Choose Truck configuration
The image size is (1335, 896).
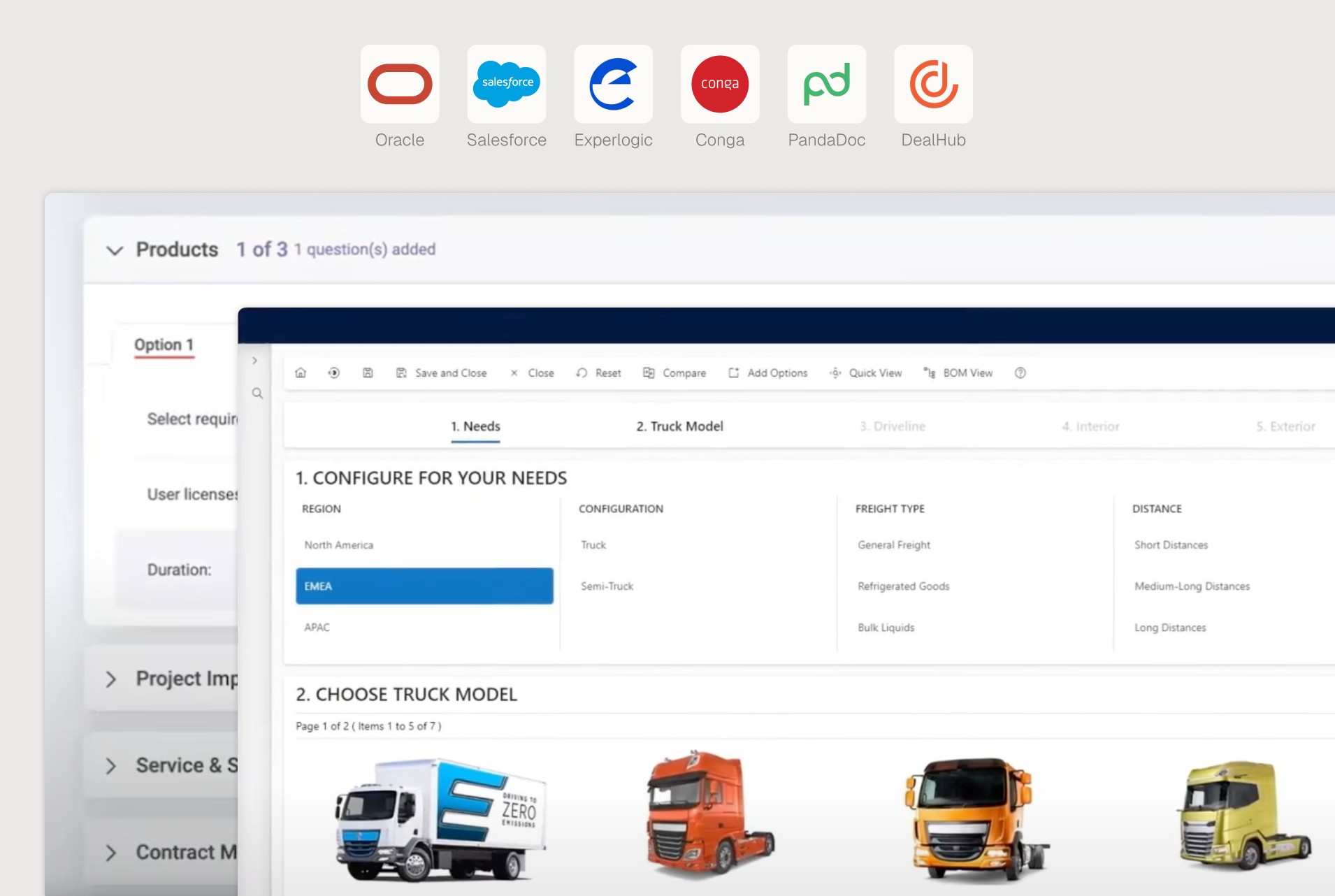(593, 545)
